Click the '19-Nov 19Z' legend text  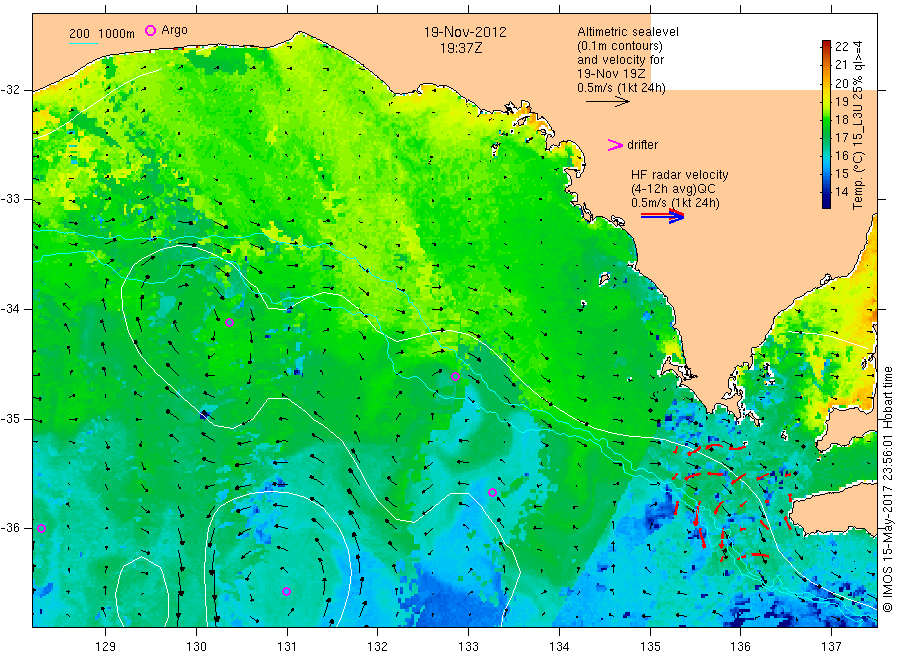click(611, 74)
